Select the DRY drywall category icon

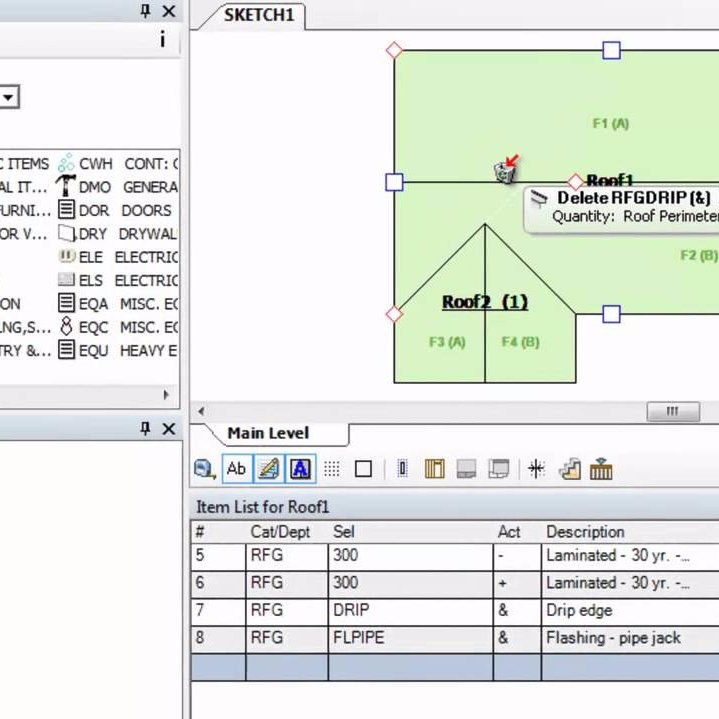[x=66, y=234]
